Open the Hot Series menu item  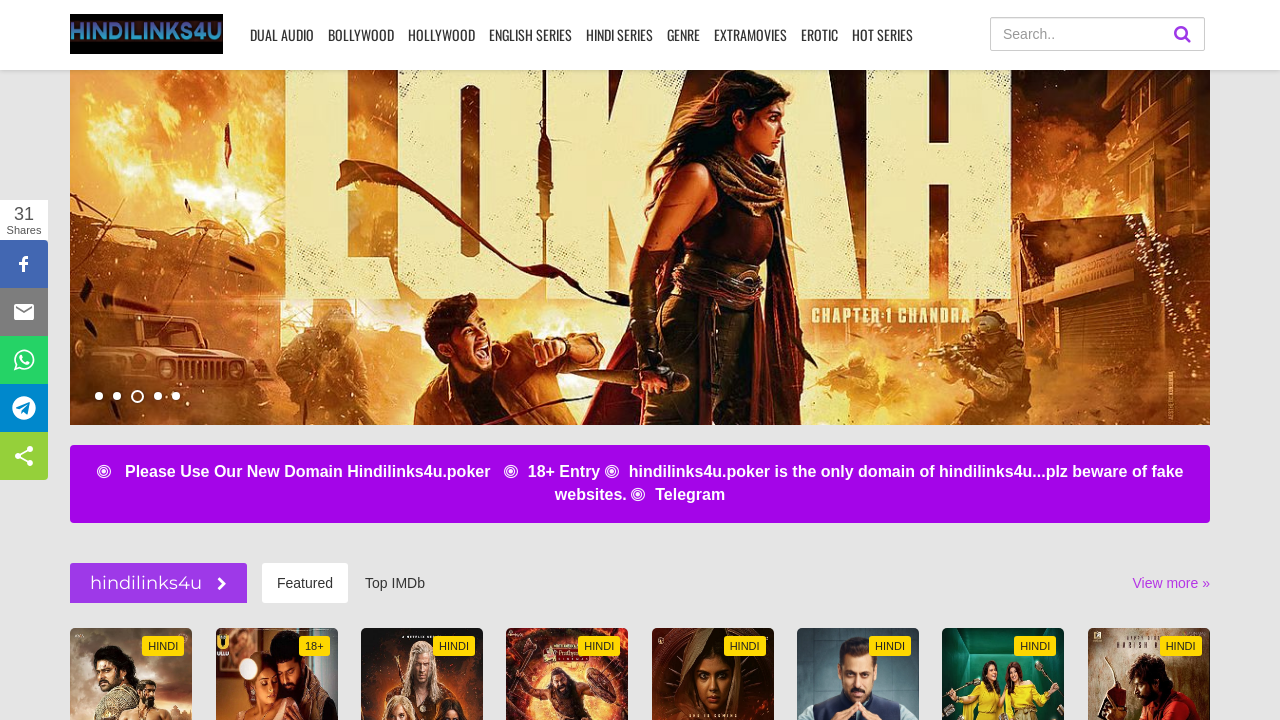[x=882, y=35]
